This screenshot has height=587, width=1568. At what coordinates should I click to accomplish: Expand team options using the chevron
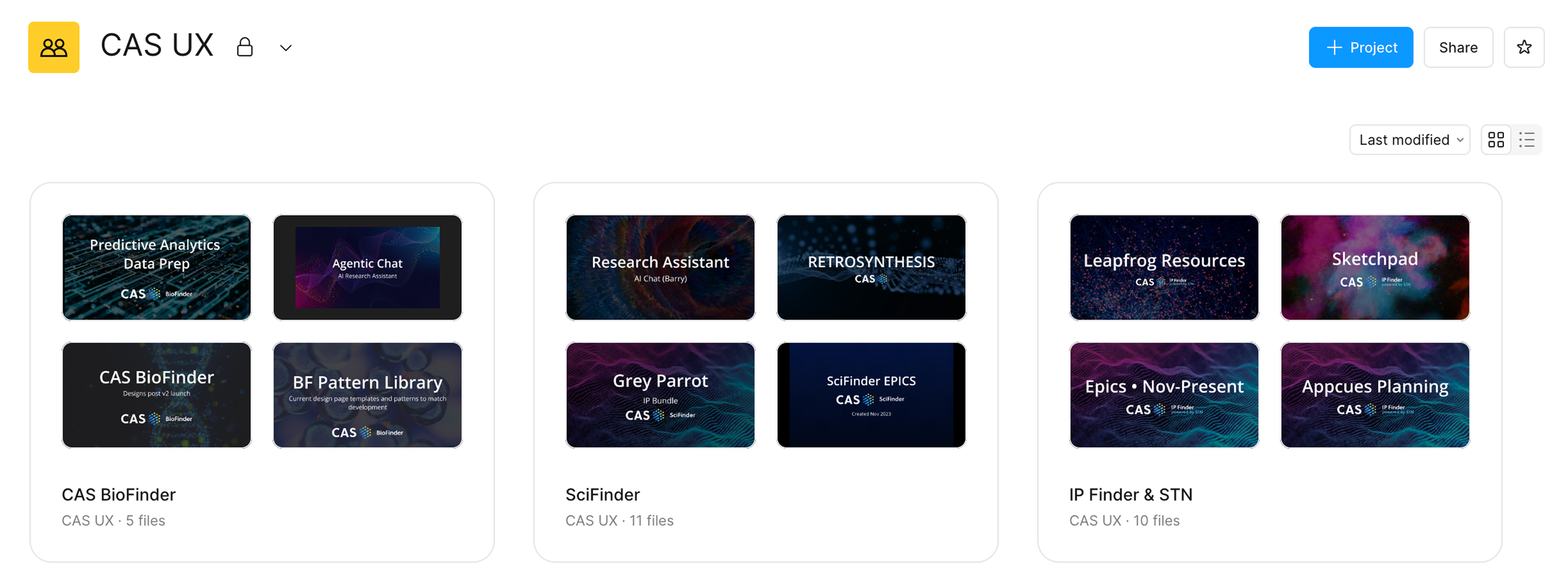coord(286,47)
